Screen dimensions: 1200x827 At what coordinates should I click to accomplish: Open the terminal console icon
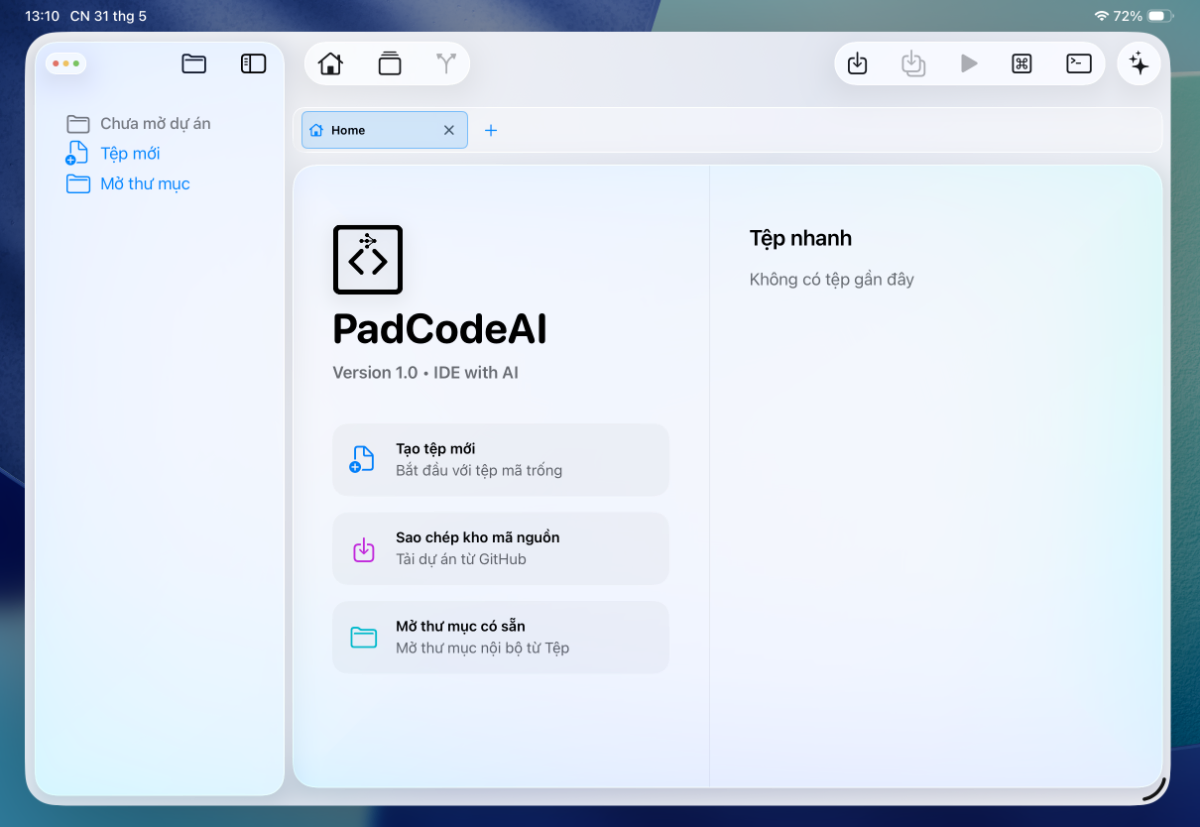tap(1078, 64)
